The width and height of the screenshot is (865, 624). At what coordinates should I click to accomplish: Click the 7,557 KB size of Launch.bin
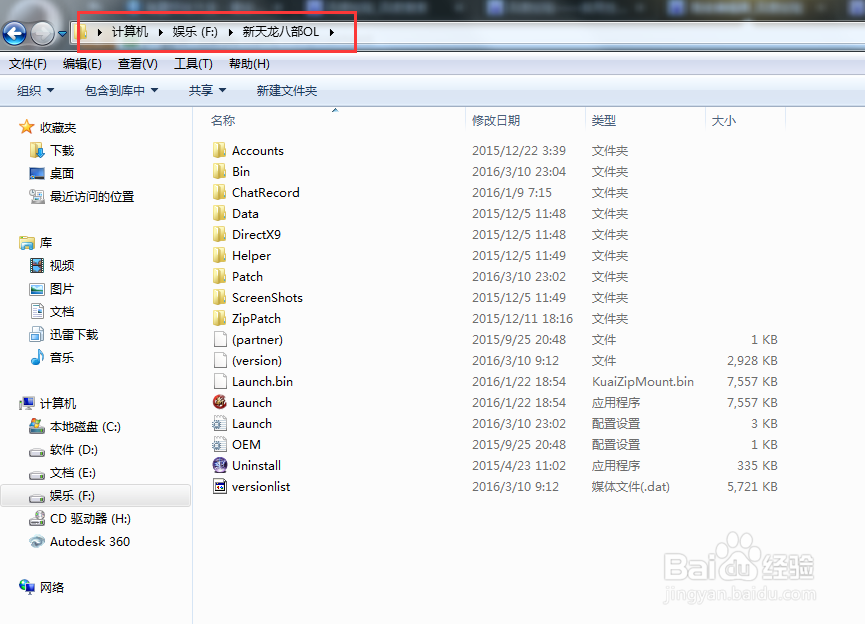click(752, 382)
